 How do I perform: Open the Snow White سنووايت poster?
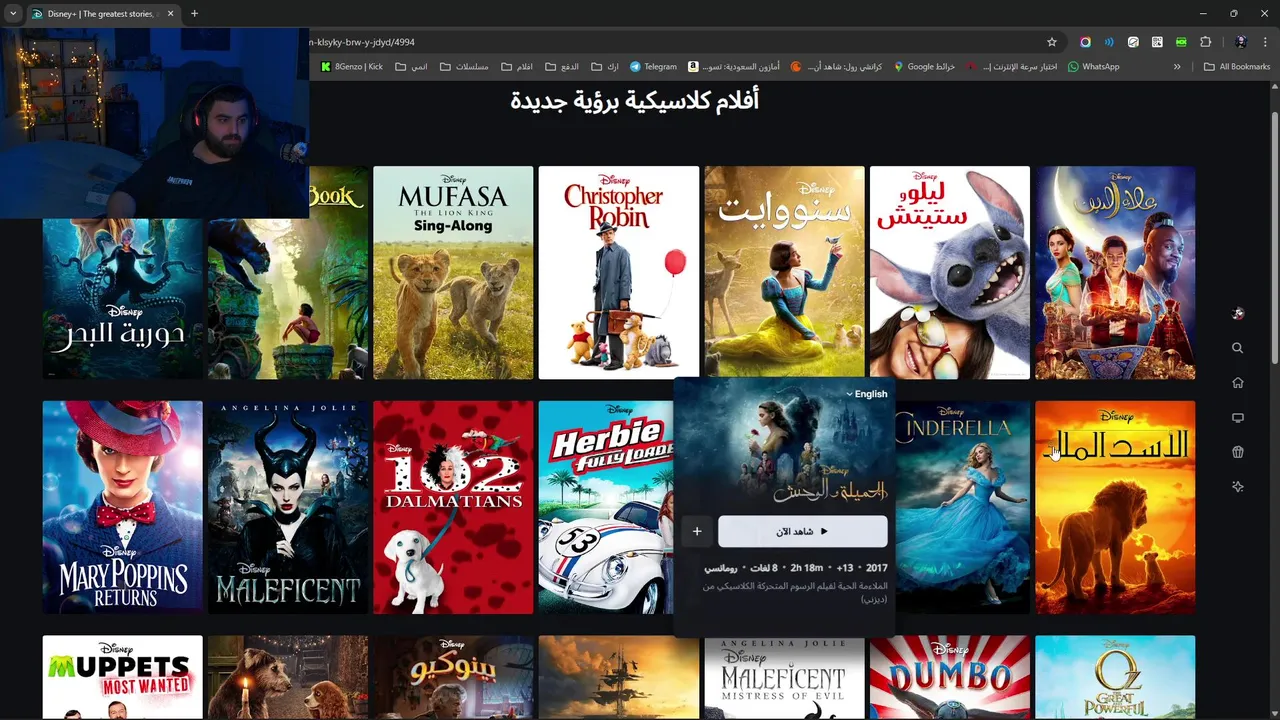click(x=784, y=272)
